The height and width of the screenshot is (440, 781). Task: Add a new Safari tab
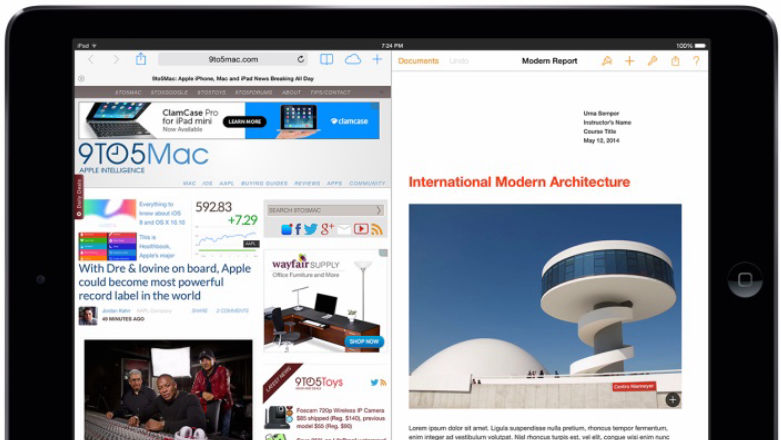(377, 60)
